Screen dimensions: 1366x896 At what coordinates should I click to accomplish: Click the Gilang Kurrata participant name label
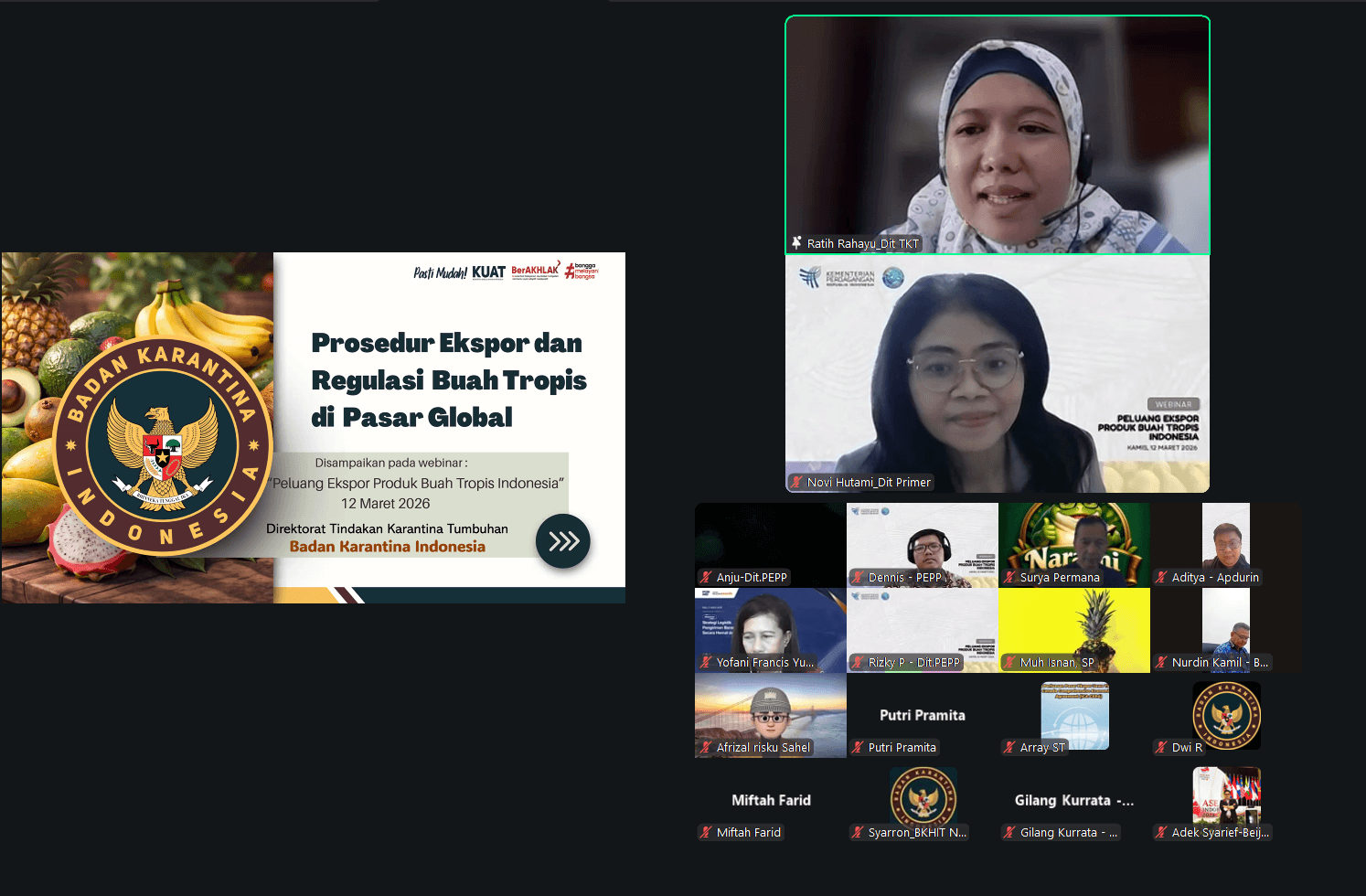click(x=1073, y=800)
